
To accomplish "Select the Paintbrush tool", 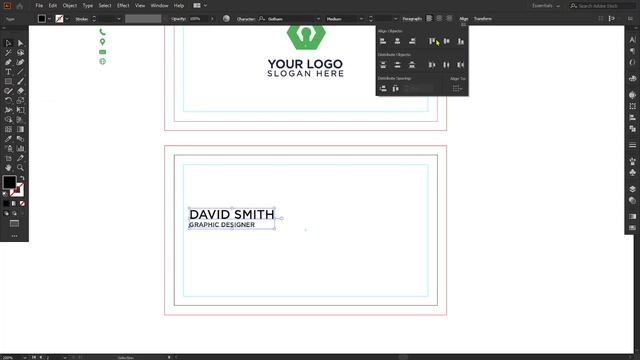I will coord(20,81).
